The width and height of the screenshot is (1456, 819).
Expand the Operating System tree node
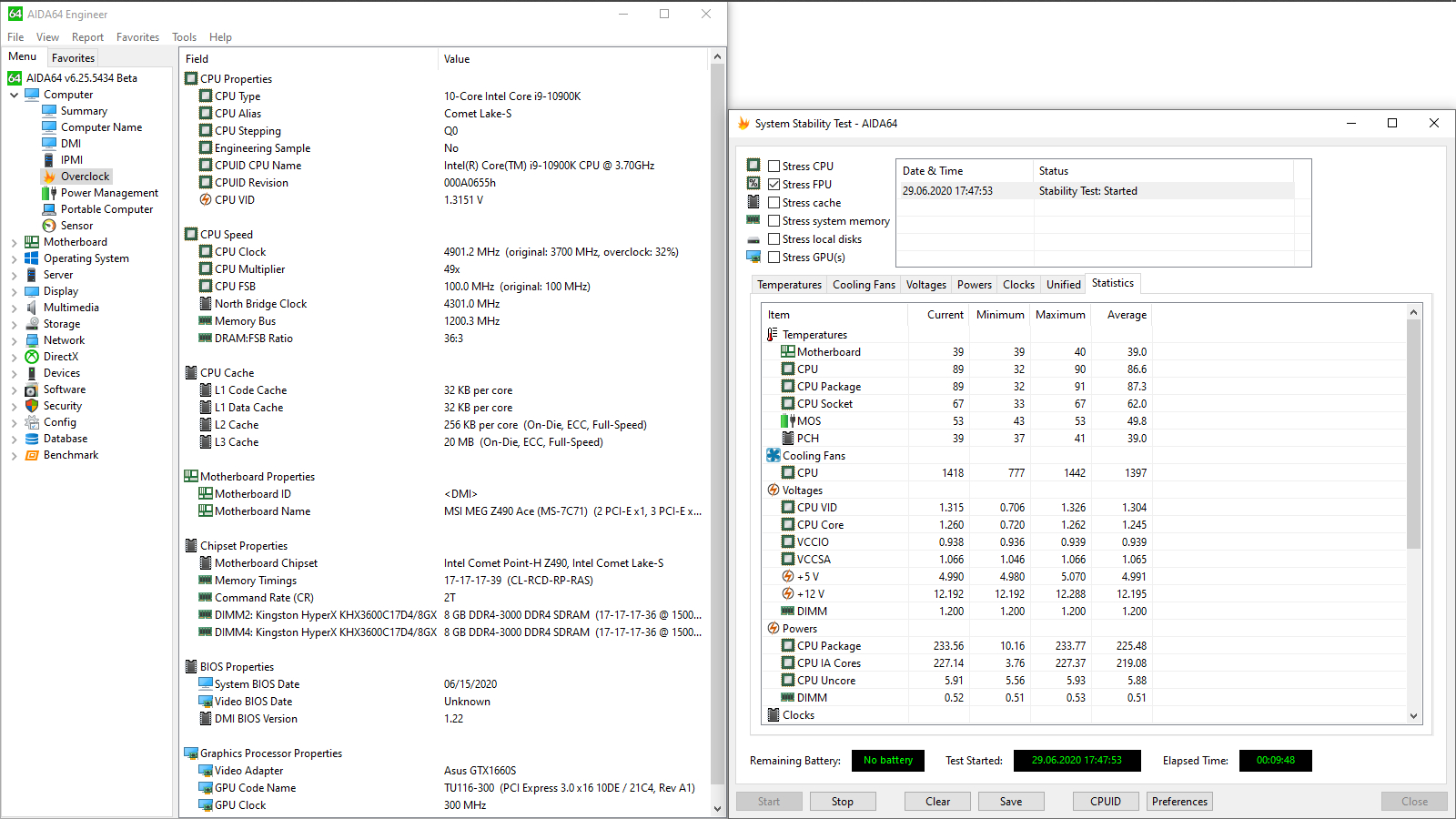pyautogui.click(x=15, y=258)
